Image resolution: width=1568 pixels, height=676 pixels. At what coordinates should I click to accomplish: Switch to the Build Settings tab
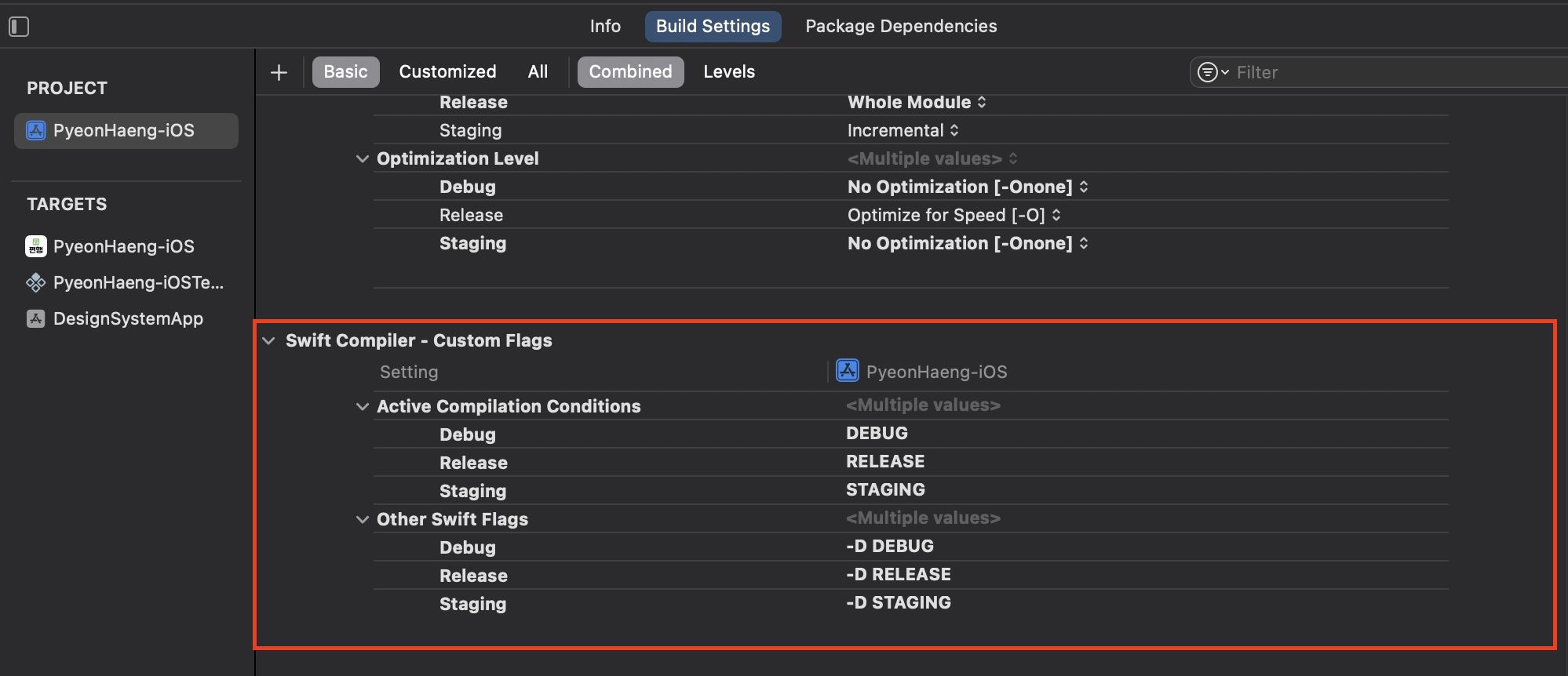tap(713, 26)
